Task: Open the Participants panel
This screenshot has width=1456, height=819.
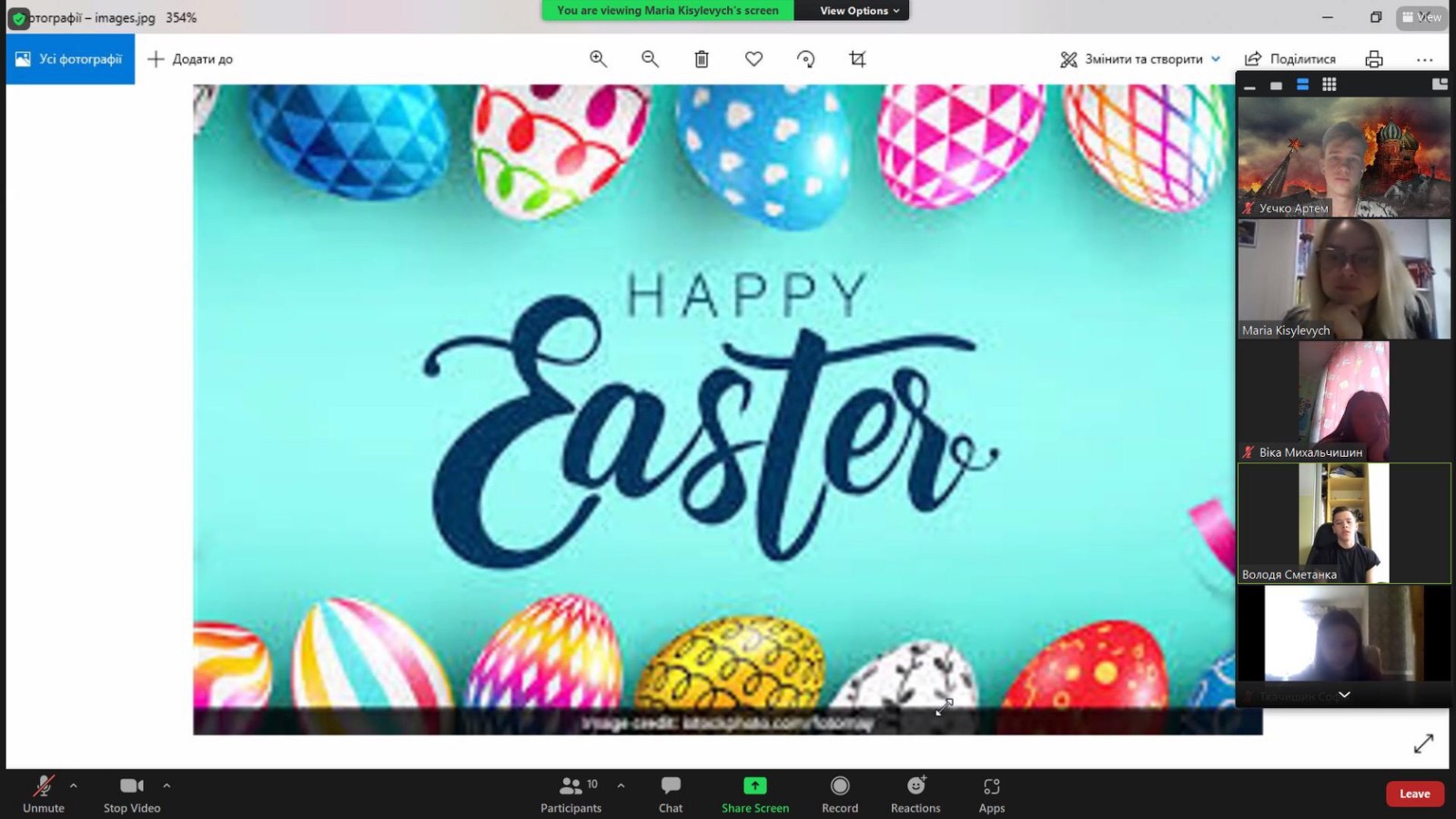Action: (x=571, y=794)
